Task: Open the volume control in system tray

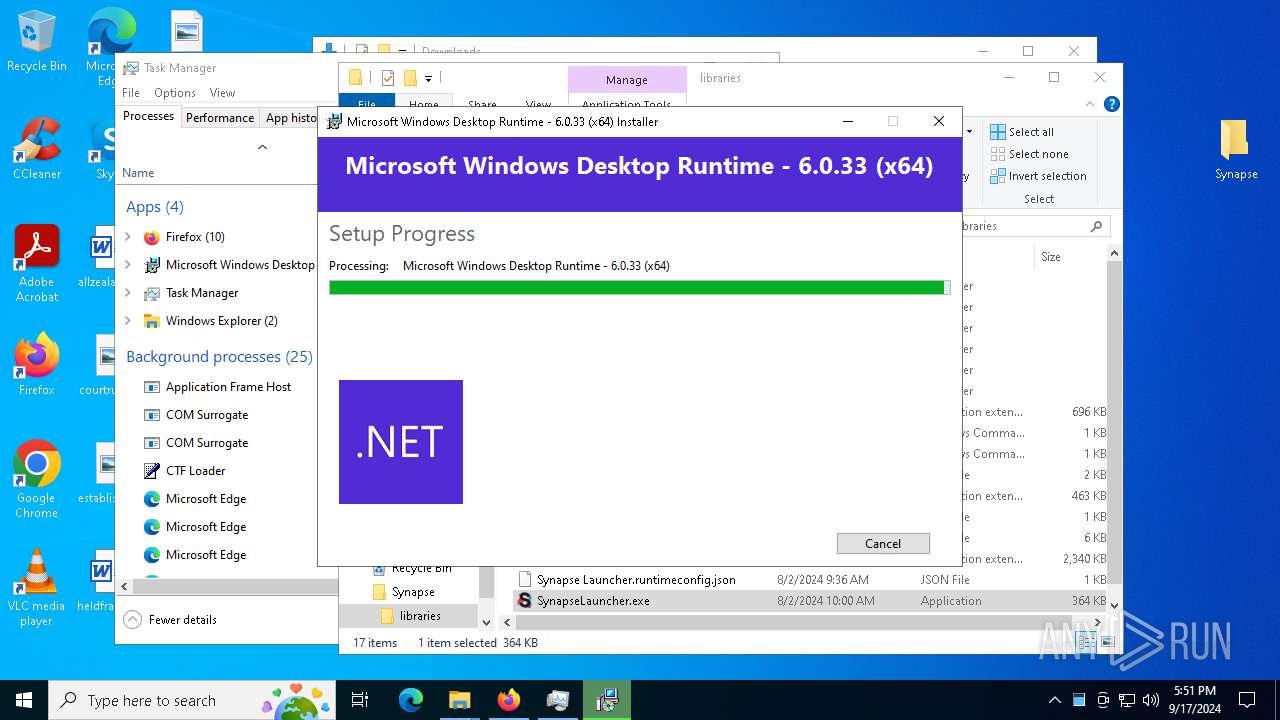Action: [1151, 700]
